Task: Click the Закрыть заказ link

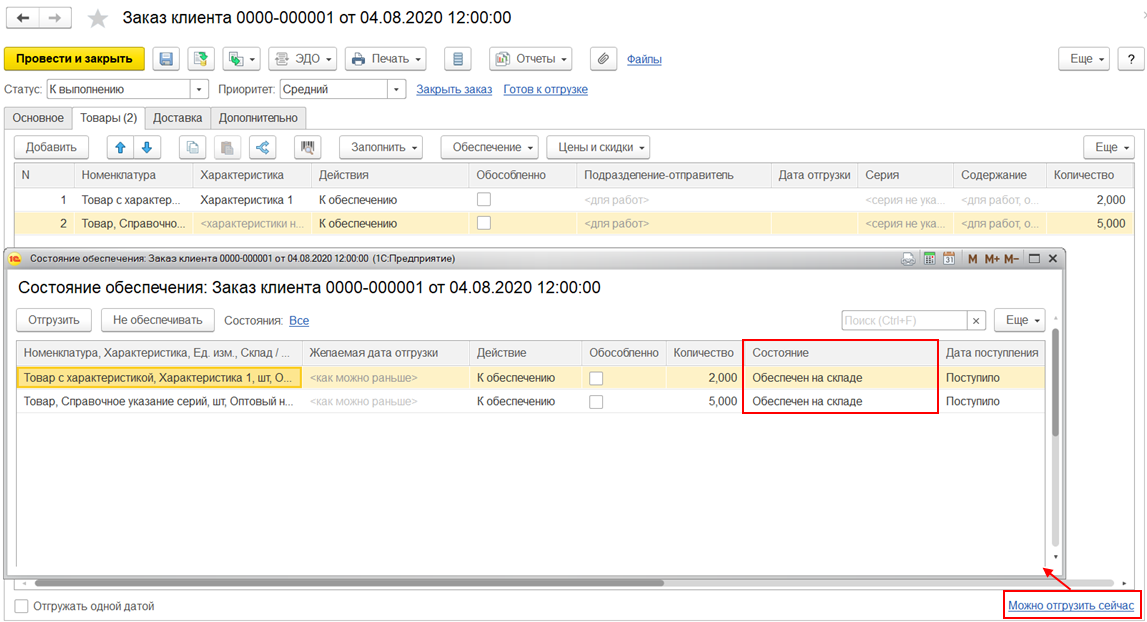Action: coord(454,89)
